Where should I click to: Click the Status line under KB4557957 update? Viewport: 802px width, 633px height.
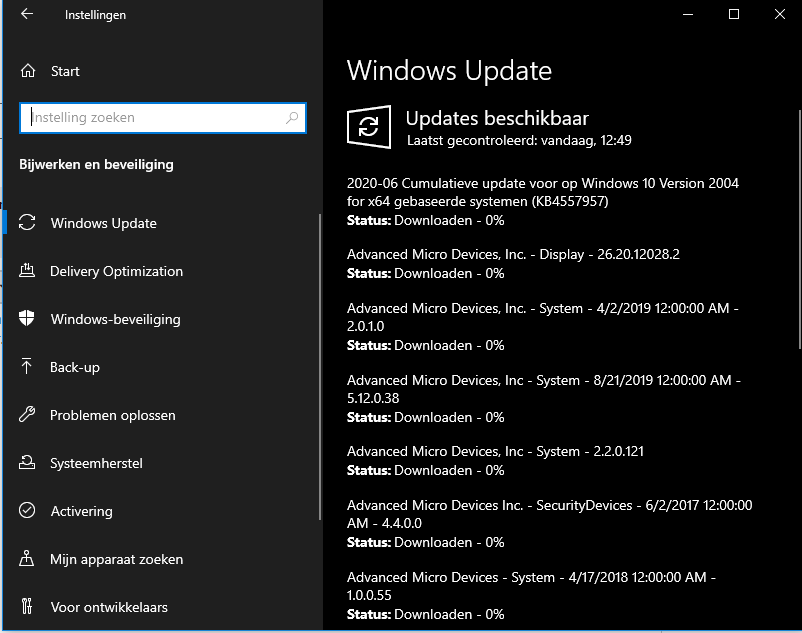click(x=426, y=220)
